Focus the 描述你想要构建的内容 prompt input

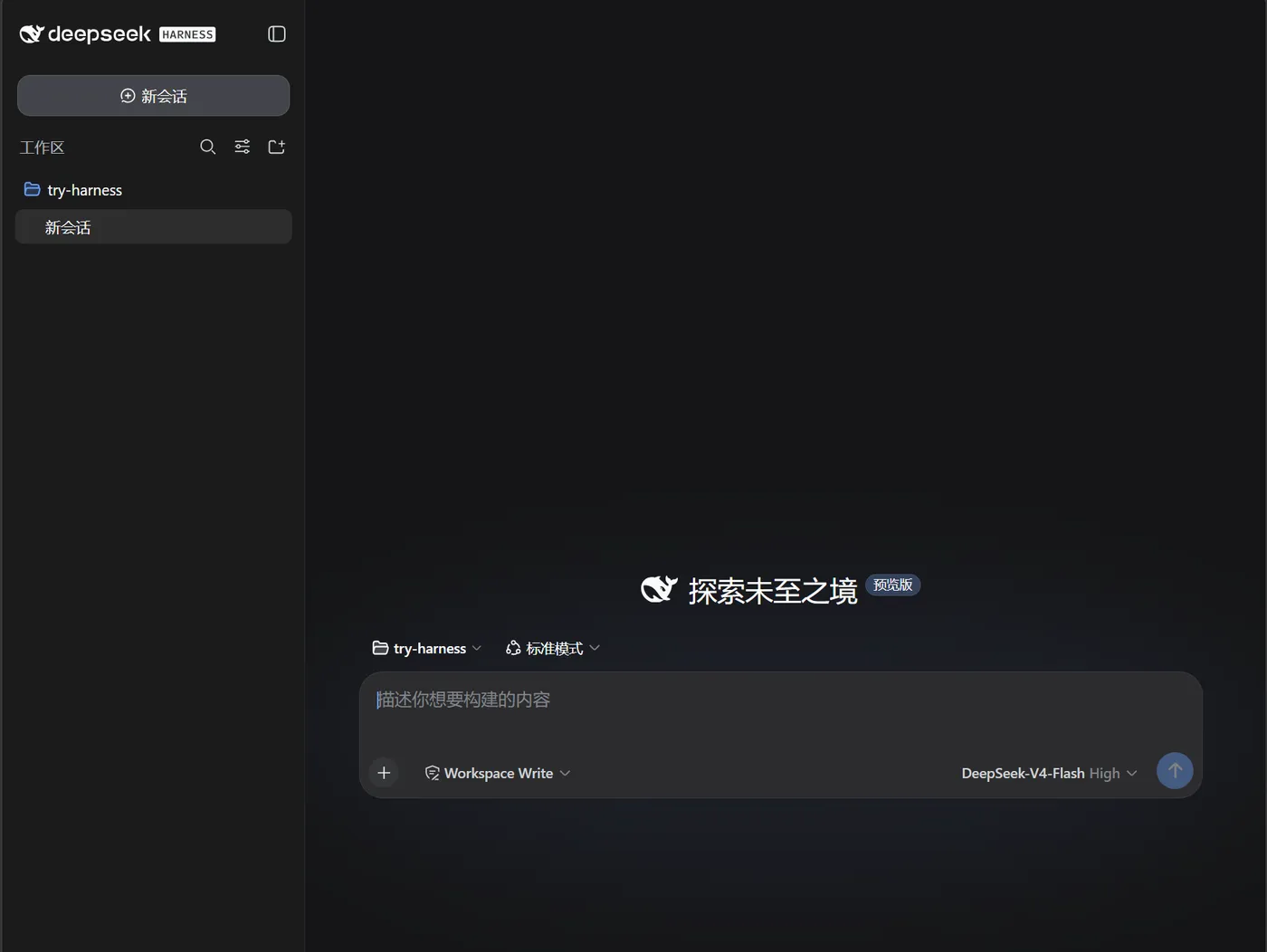pos(780,700)
